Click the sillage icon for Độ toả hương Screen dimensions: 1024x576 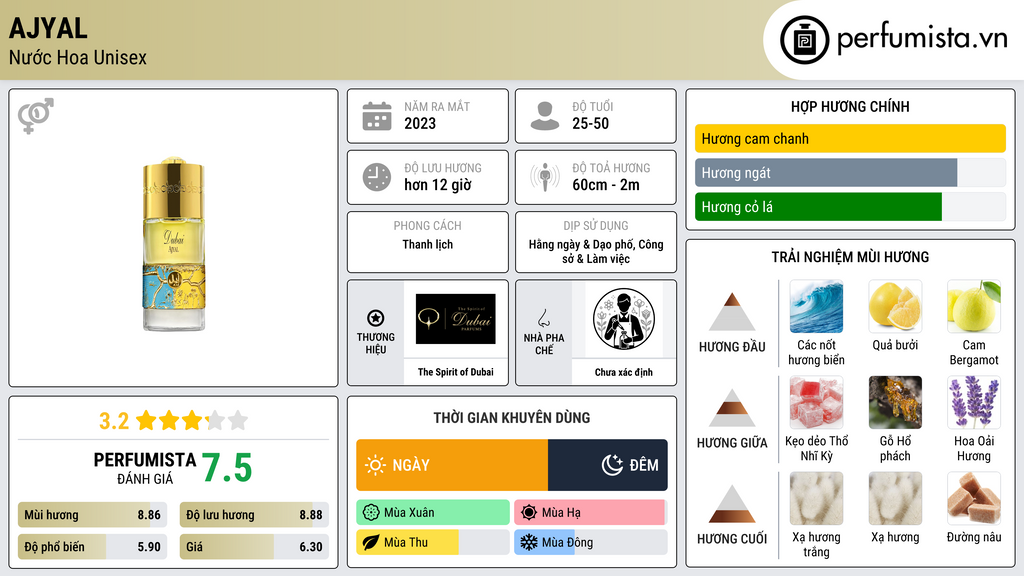pos(545,177)
